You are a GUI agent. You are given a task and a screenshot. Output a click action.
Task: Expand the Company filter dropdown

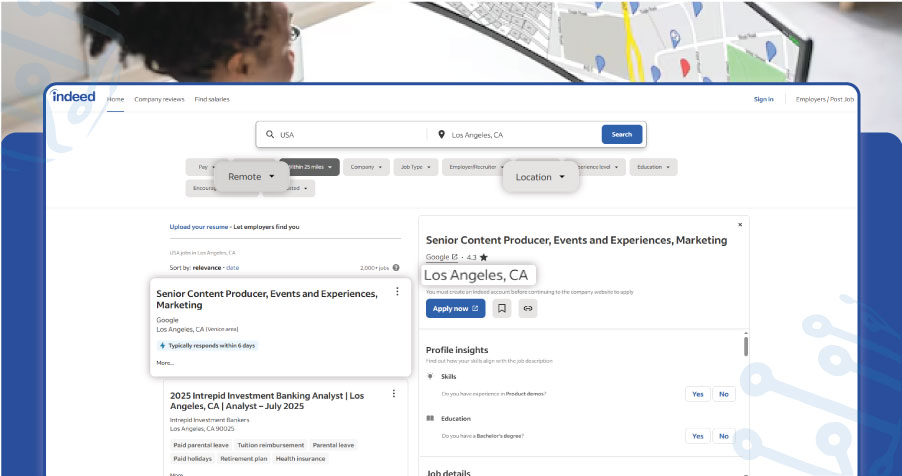coord(366,167)
